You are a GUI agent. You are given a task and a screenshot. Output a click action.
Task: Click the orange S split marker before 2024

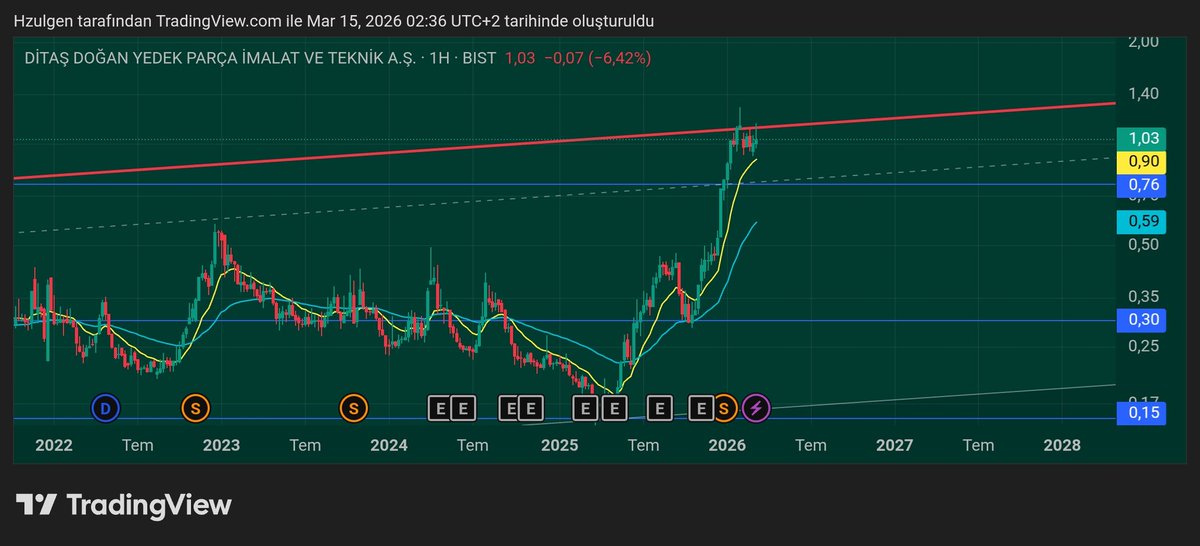pyautogui.click(x=352, y=407)
